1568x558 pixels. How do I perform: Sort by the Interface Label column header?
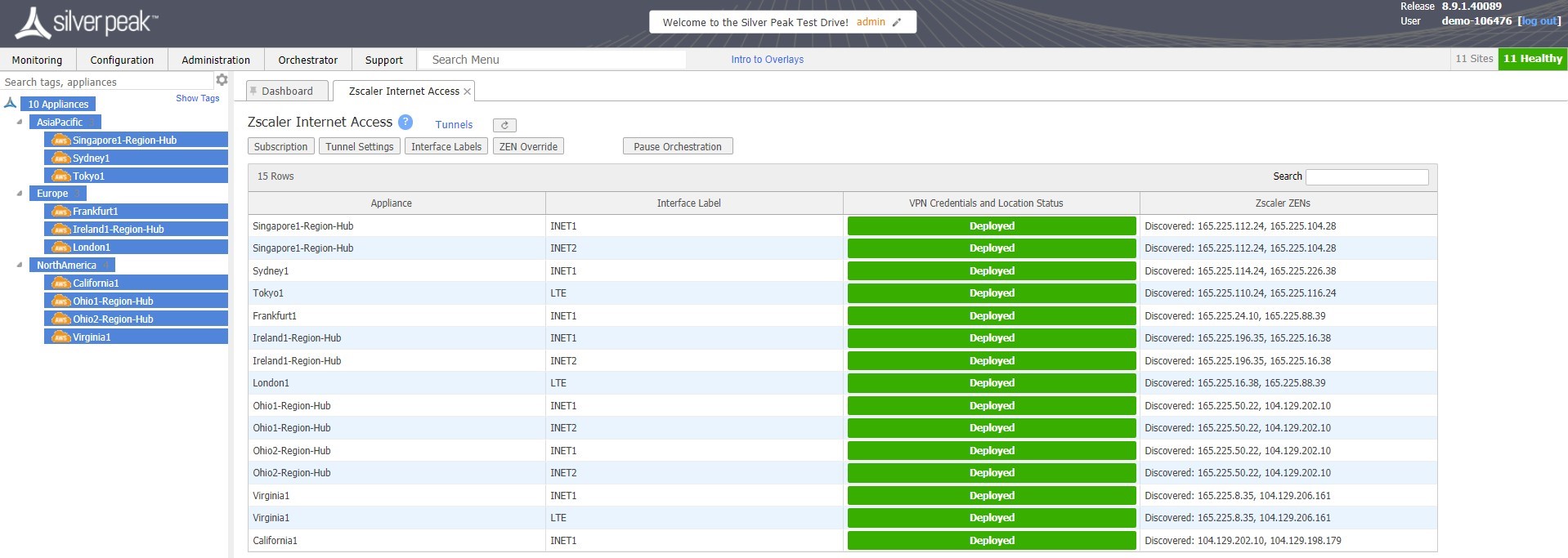click(x=694, y=203)
